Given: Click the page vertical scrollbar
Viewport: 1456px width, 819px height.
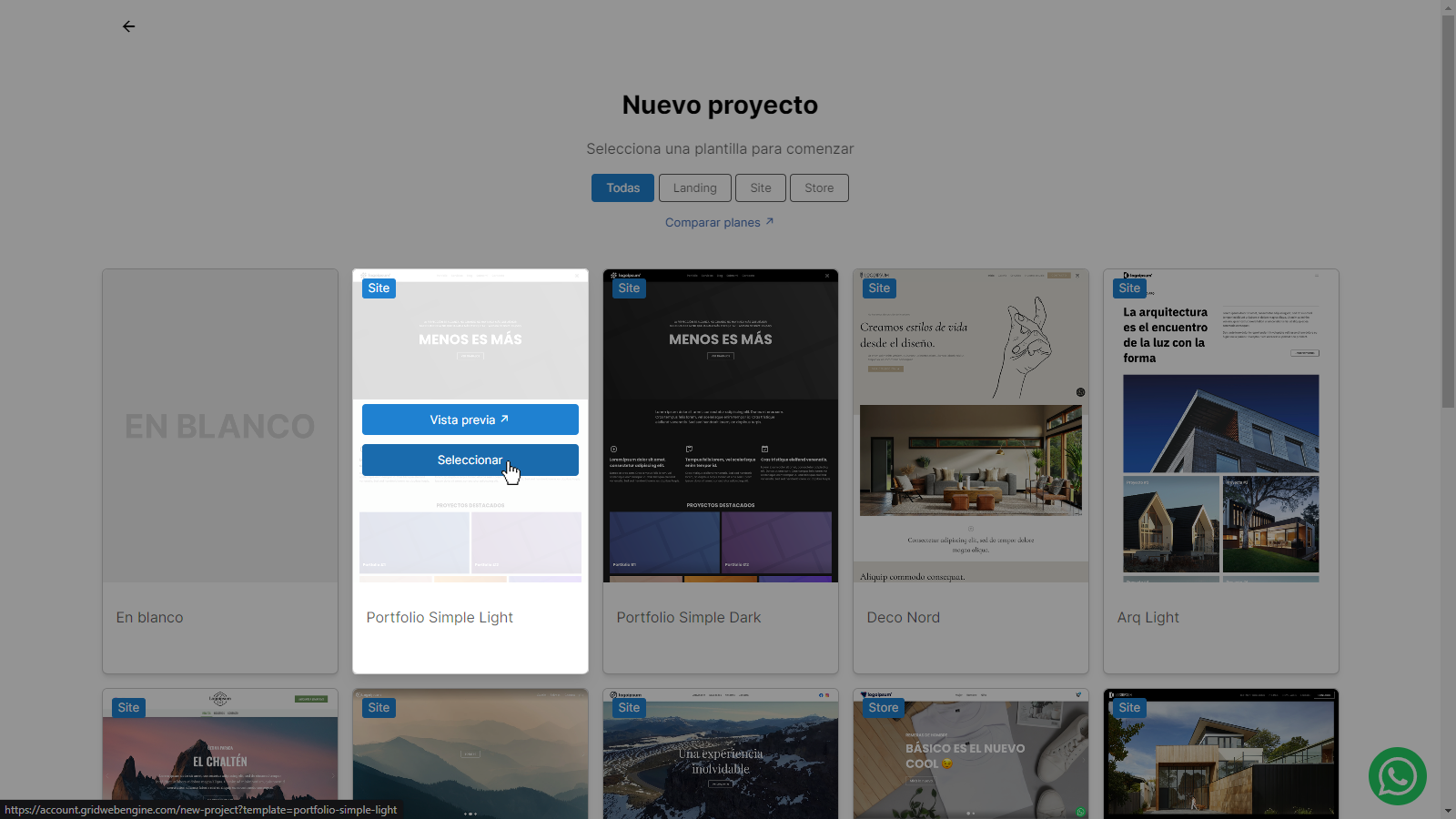Looking at the screenshot, I should pos(1448,209).
